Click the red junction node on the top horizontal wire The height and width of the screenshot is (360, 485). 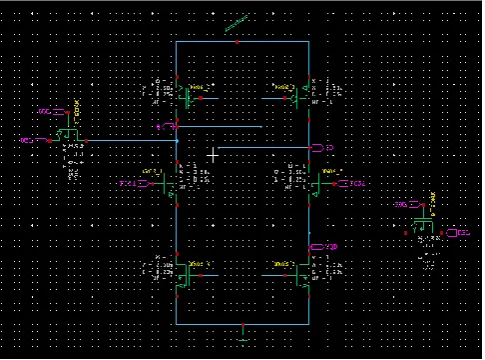(x=237, y=42)
